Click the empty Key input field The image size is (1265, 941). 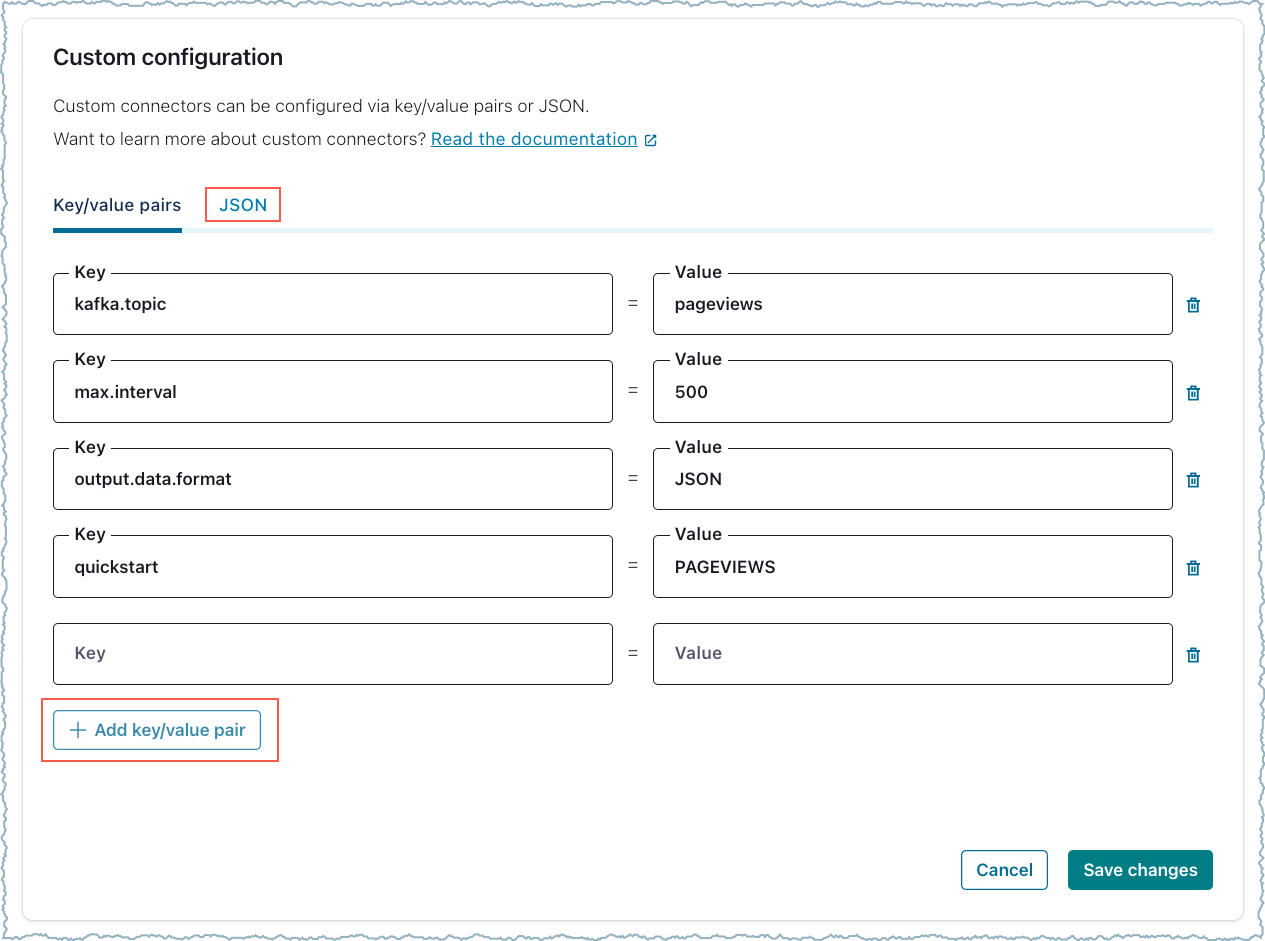point(332,654)
